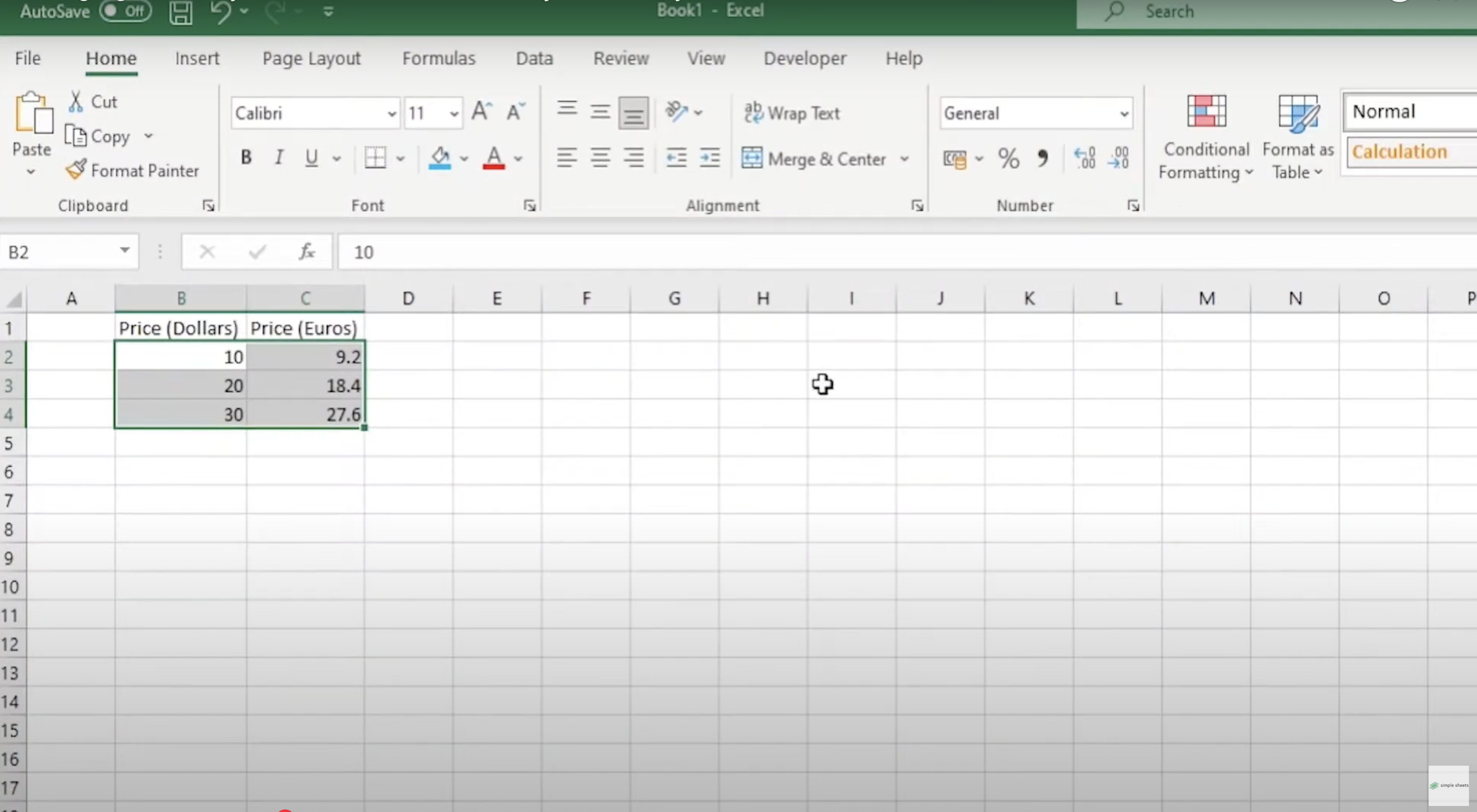This screenshot has width=1477, height=812.
Task: Open the Merge & Center dropdown arrow
Action: pos(904,159)
